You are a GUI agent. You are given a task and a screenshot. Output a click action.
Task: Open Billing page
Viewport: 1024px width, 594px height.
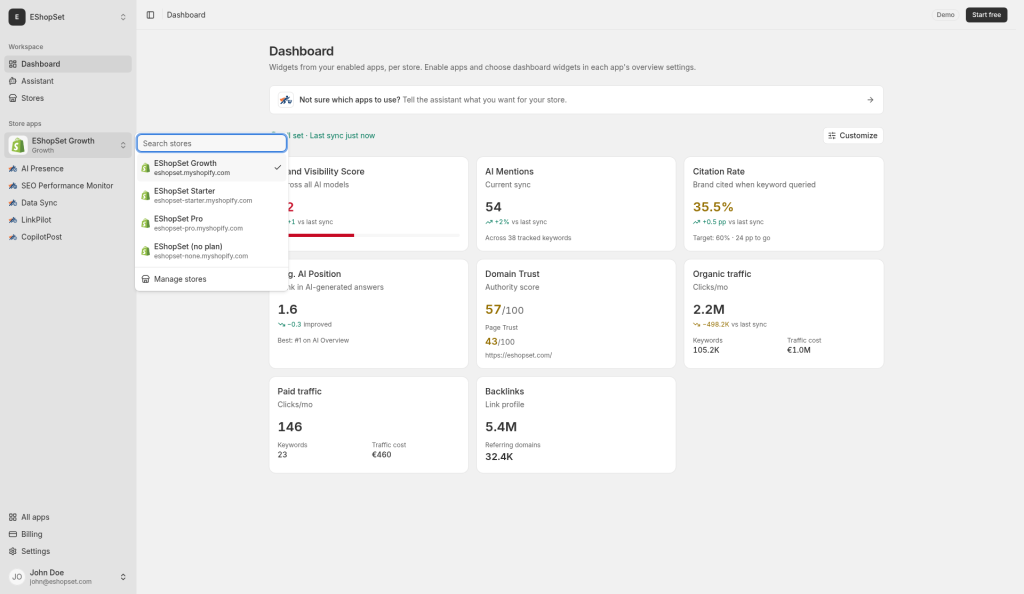(x=68, y=534)
